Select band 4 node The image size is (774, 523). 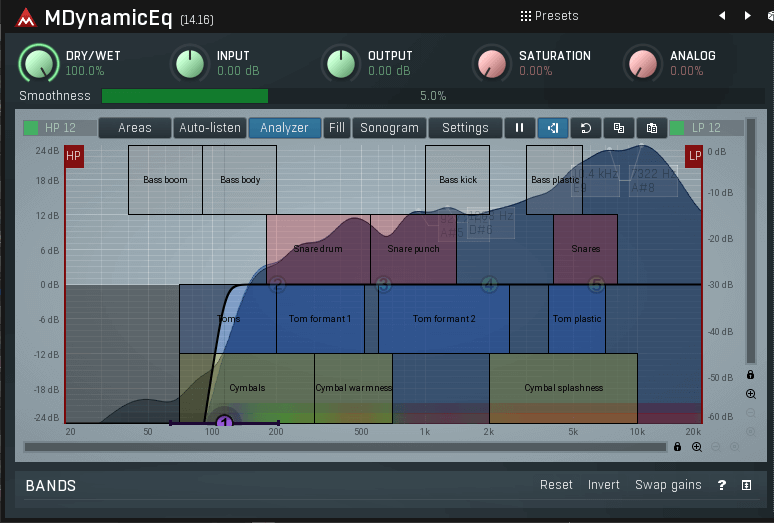pyautogui.click(x=489, y=285)
